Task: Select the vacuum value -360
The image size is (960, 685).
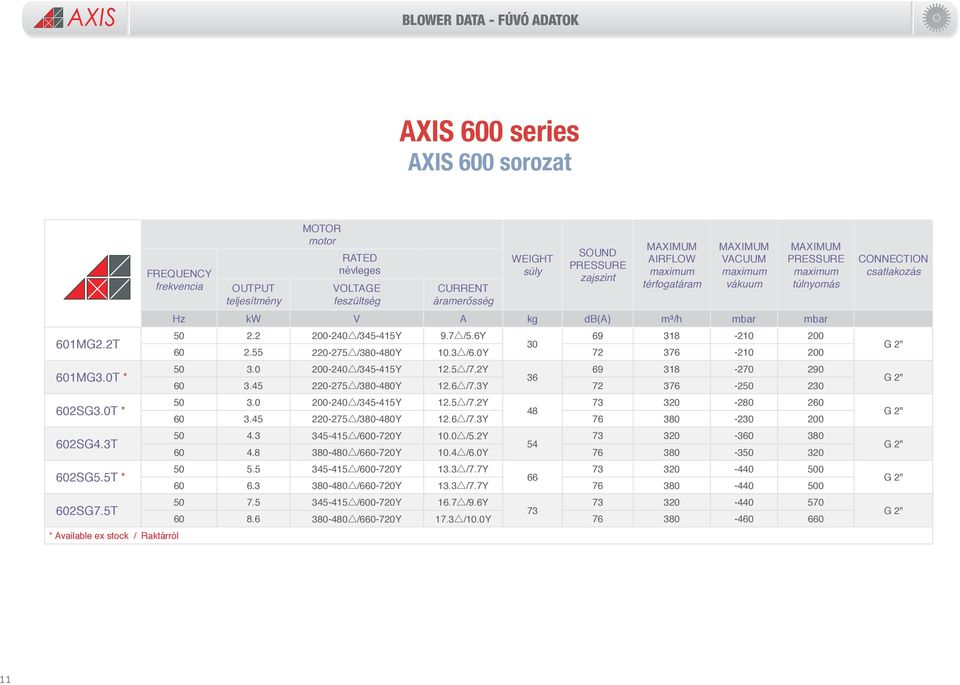Action: 743,436
